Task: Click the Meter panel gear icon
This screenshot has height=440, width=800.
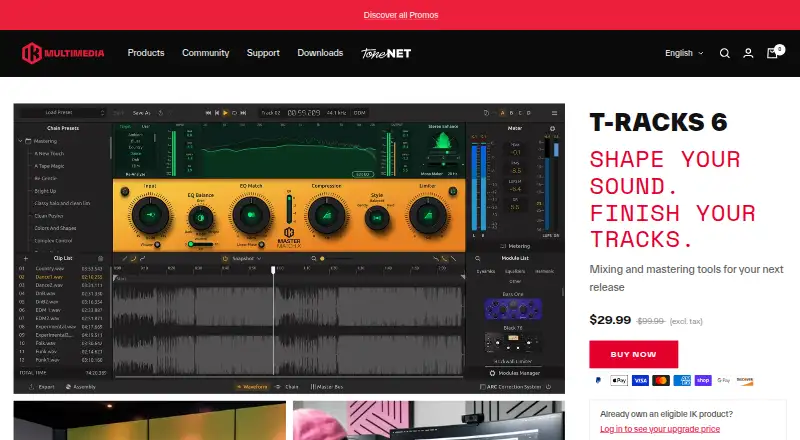Action: point(552,129)
